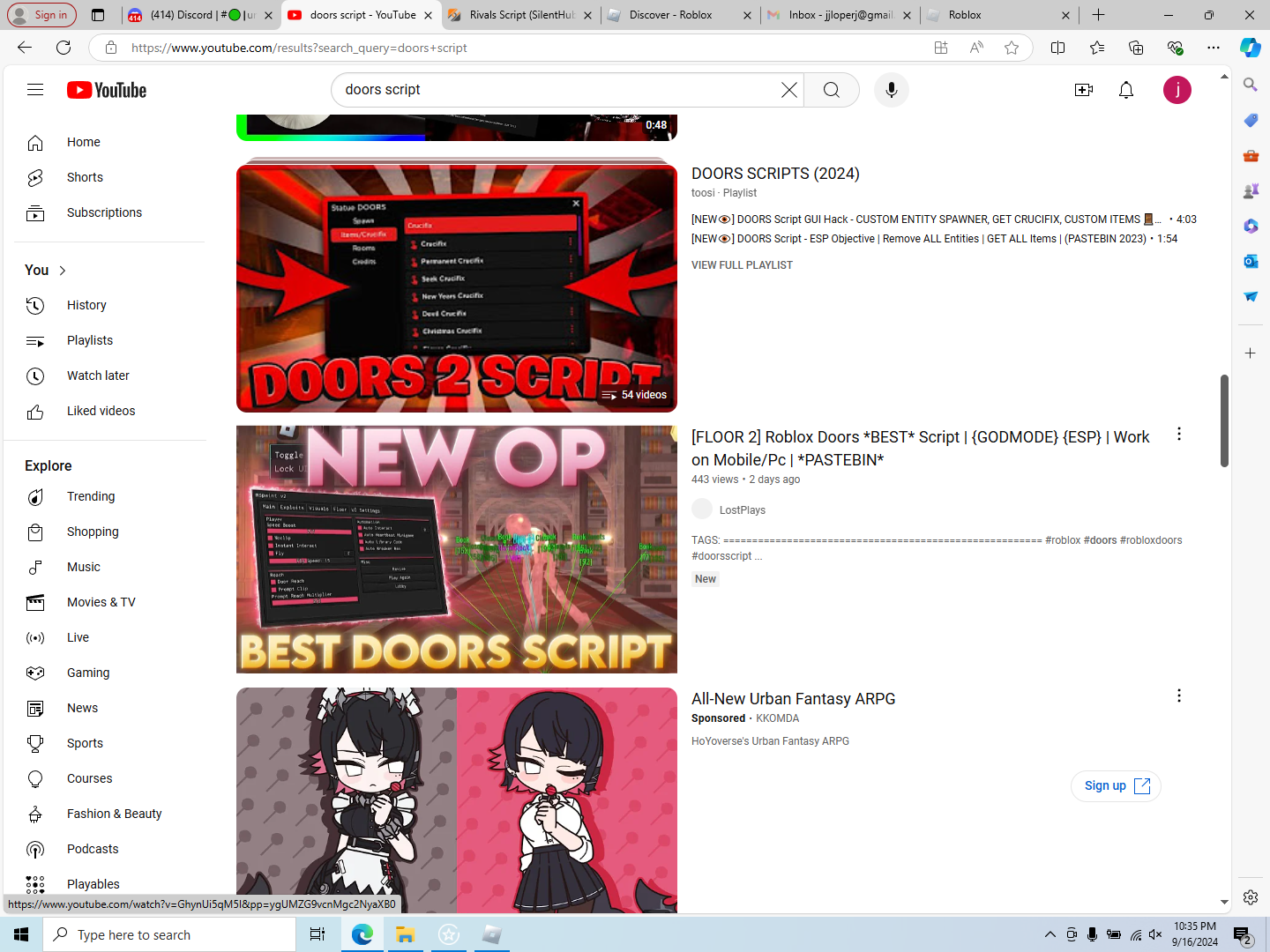Click the page vertical scrollbar thumb

(x=1224, y=420)
